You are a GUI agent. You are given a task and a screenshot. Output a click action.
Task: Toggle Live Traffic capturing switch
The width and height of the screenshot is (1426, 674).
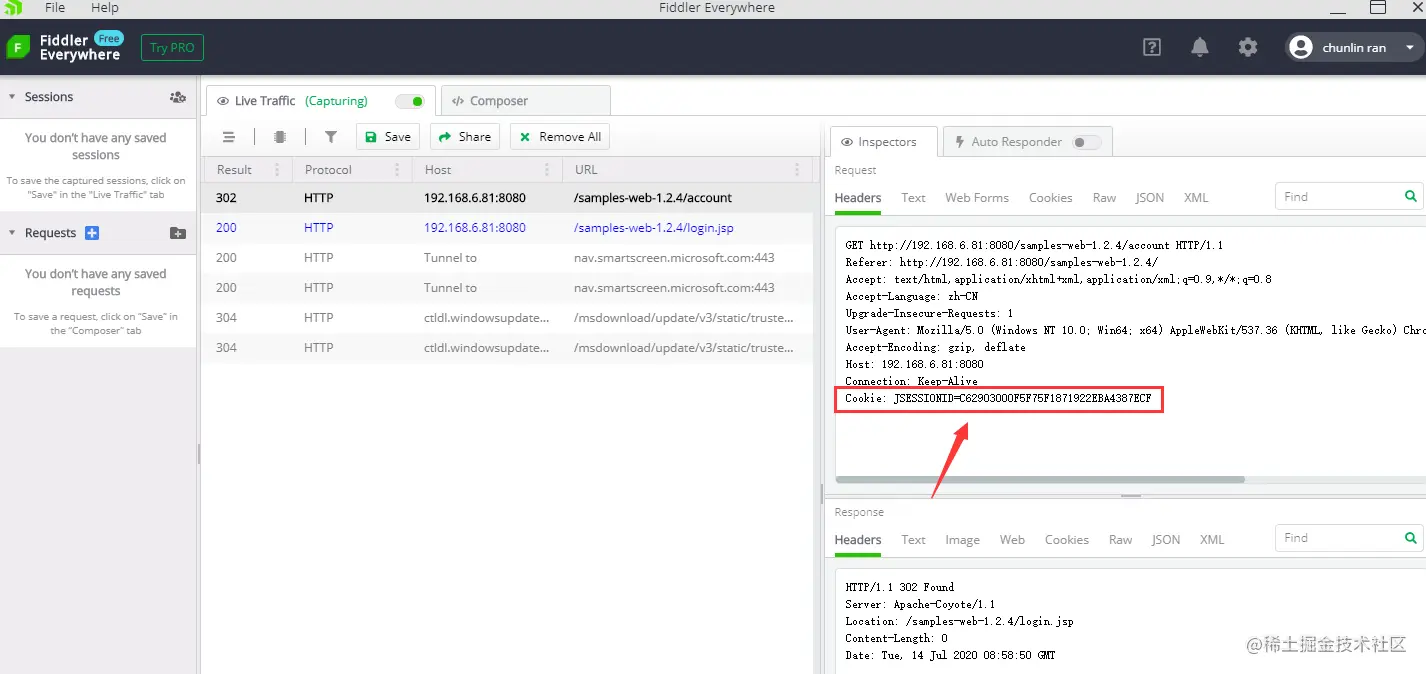pos(410,101)
